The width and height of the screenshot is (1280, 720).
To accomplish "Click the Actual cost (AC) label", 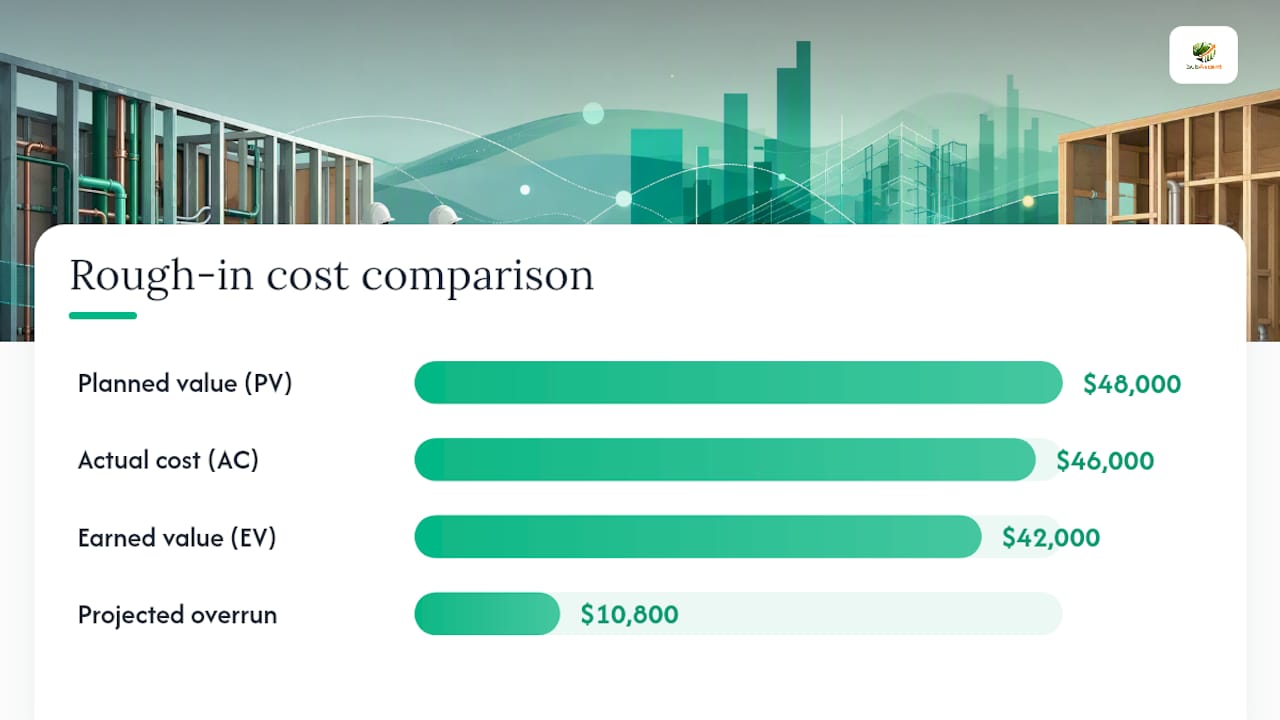I will (x=168, y=460).
